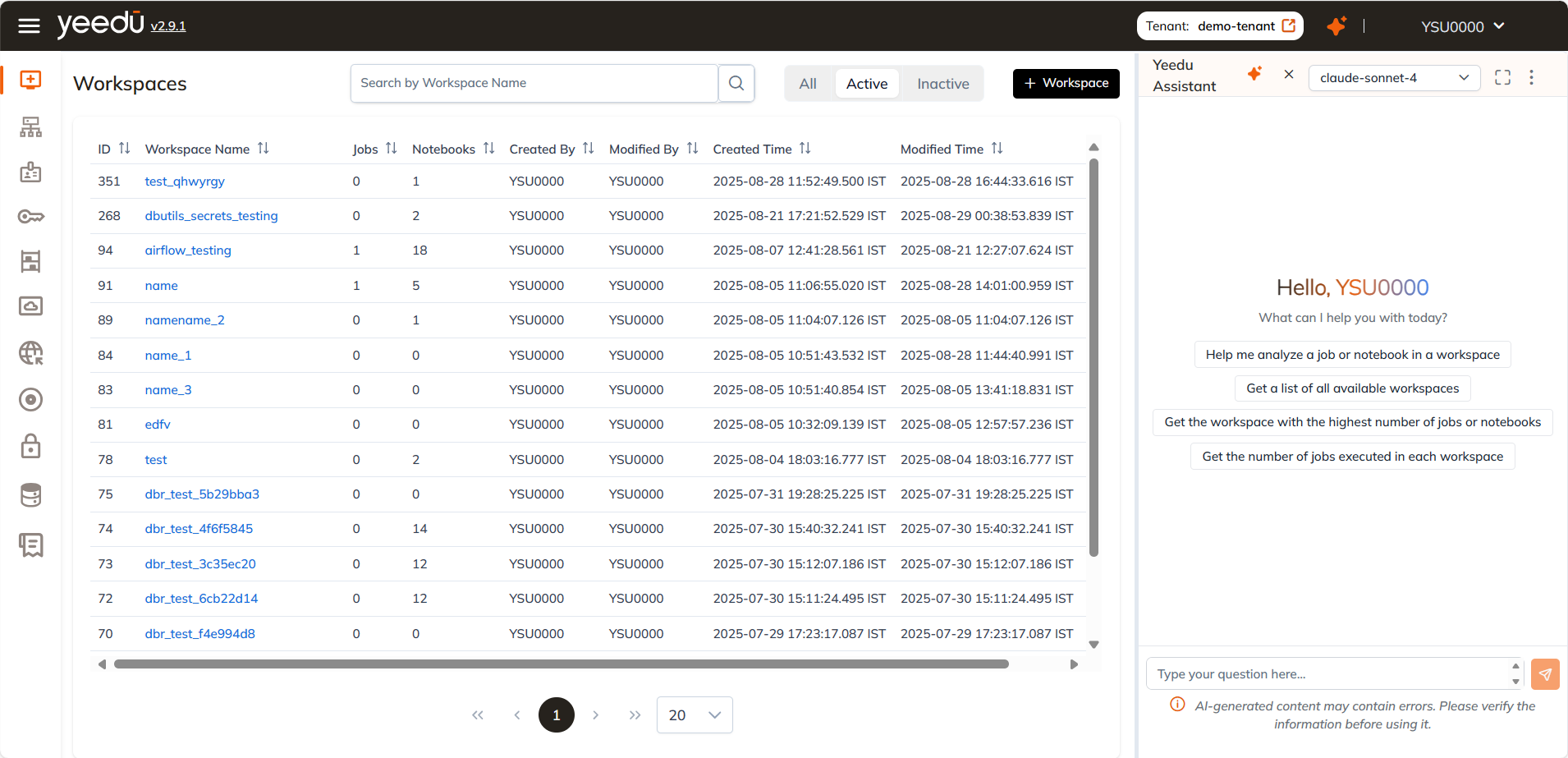The height and width of the screenshot is (758, 1568).
Task: Open the key-shaped credentials sidebar icon
Action: [x=30, y=217]
